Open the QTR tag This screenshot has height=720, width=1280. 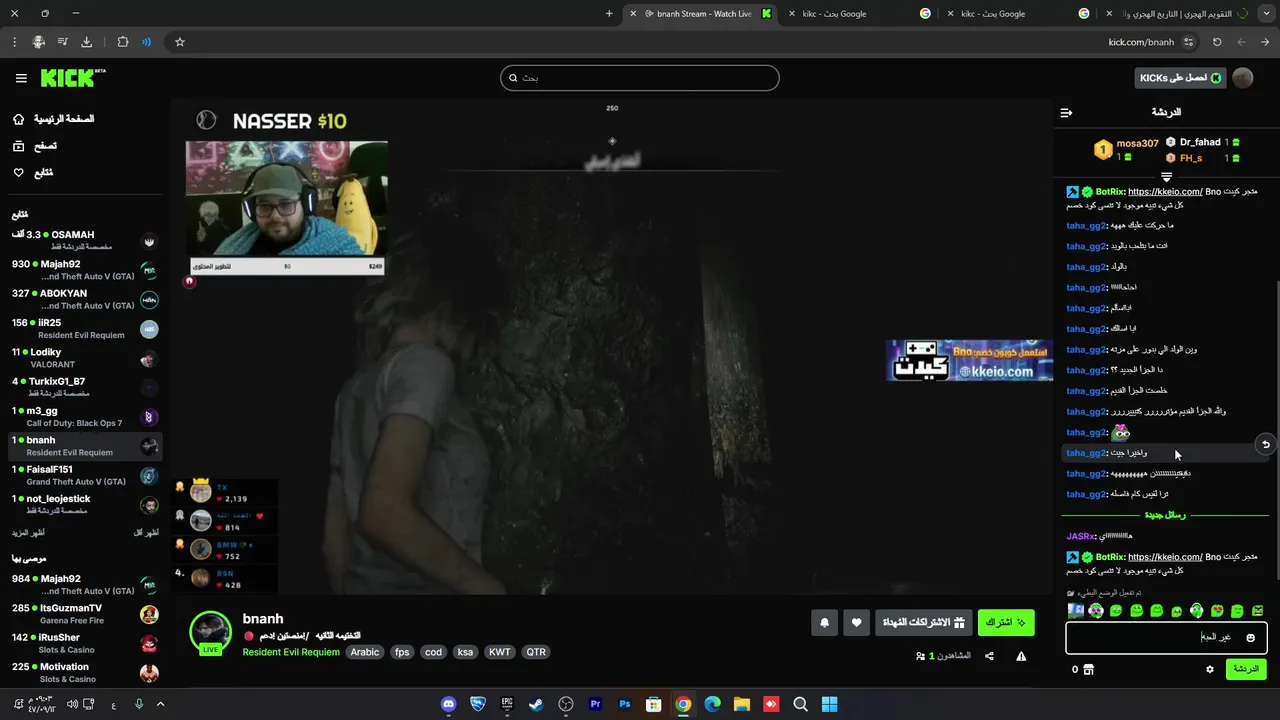point(536,652)
